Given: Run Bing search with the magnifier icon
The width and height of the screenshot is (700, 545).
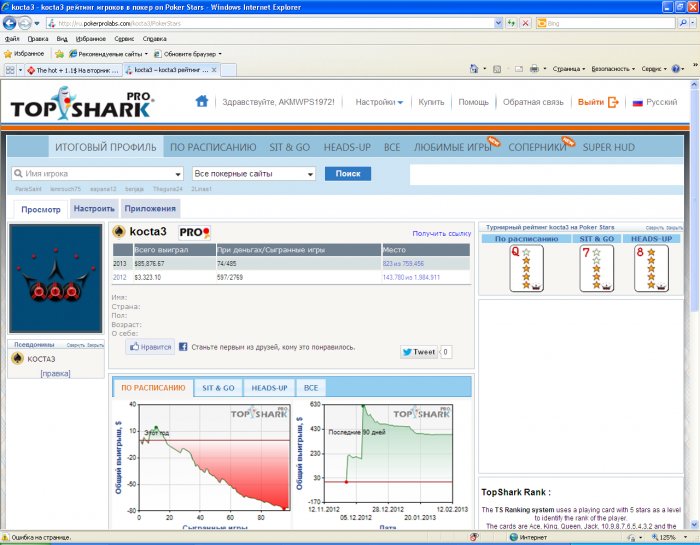Looking at the screenshot, I should click(683, 23).
